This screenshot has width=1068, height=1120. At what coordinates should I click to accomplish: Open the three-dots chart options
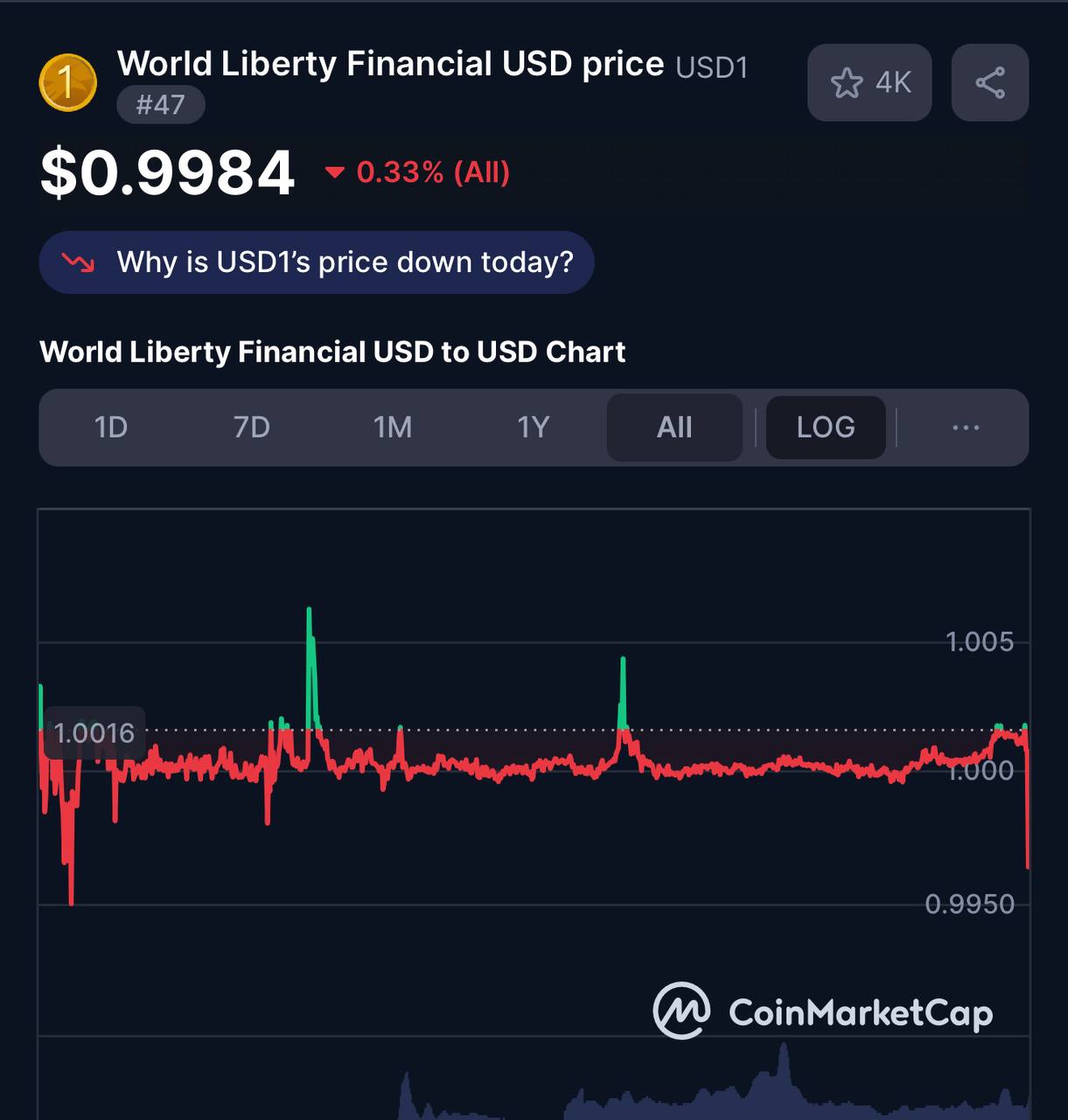point(966,427)
